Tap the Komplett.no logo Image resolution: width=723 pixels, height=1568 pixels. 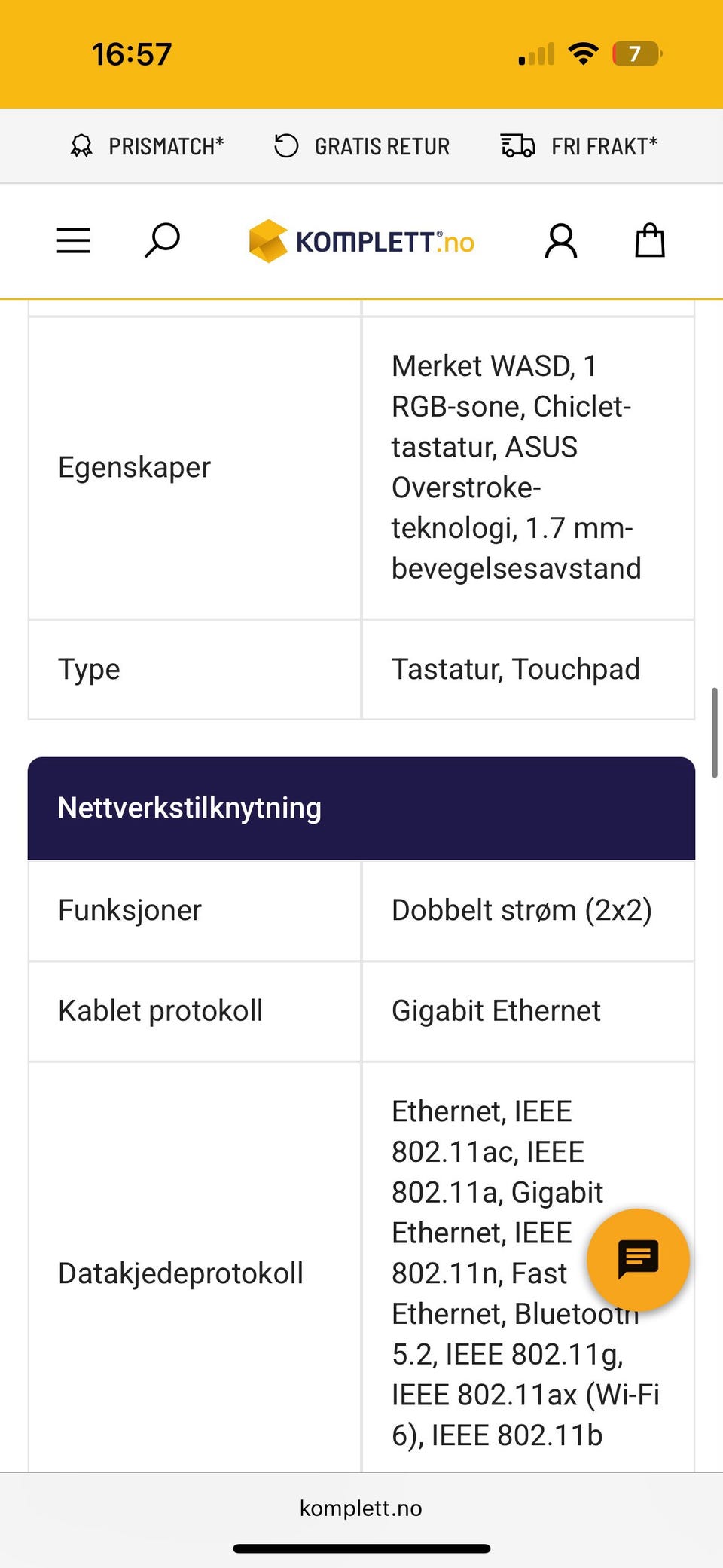point(362,241)
